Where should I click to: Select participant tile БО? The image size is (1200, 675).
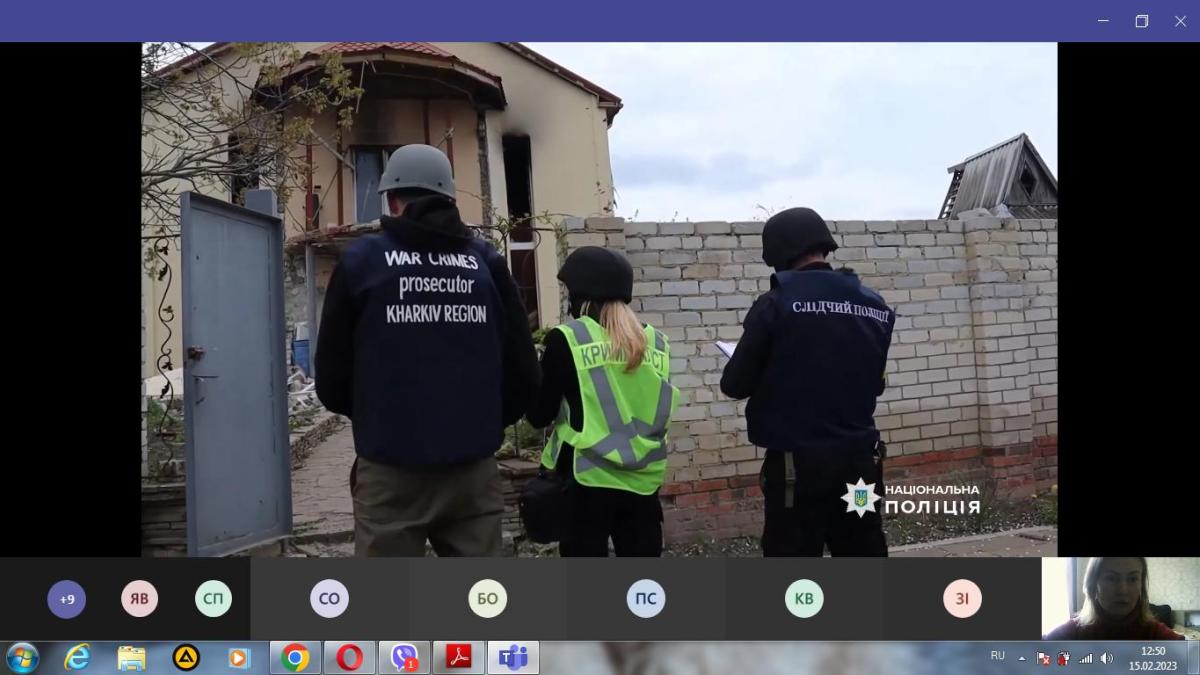coord(487,599)
